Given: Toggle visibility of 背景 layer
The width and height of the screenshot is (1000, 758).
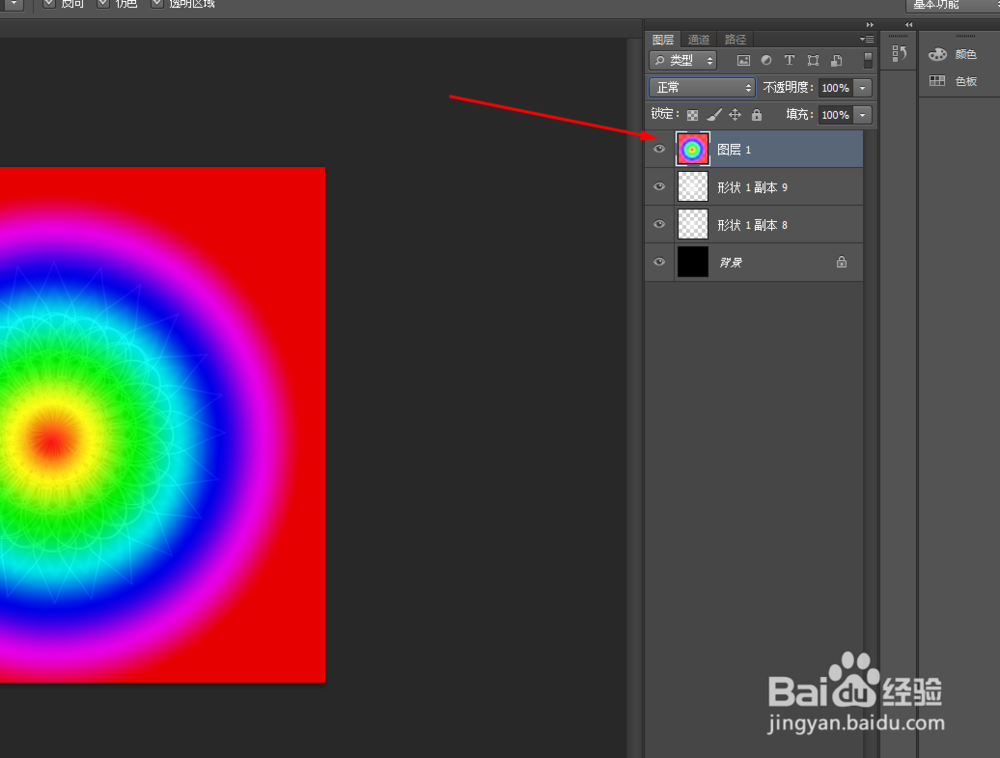Looking at the screenshot, I should pyautogui.click(x=659, y=261).
